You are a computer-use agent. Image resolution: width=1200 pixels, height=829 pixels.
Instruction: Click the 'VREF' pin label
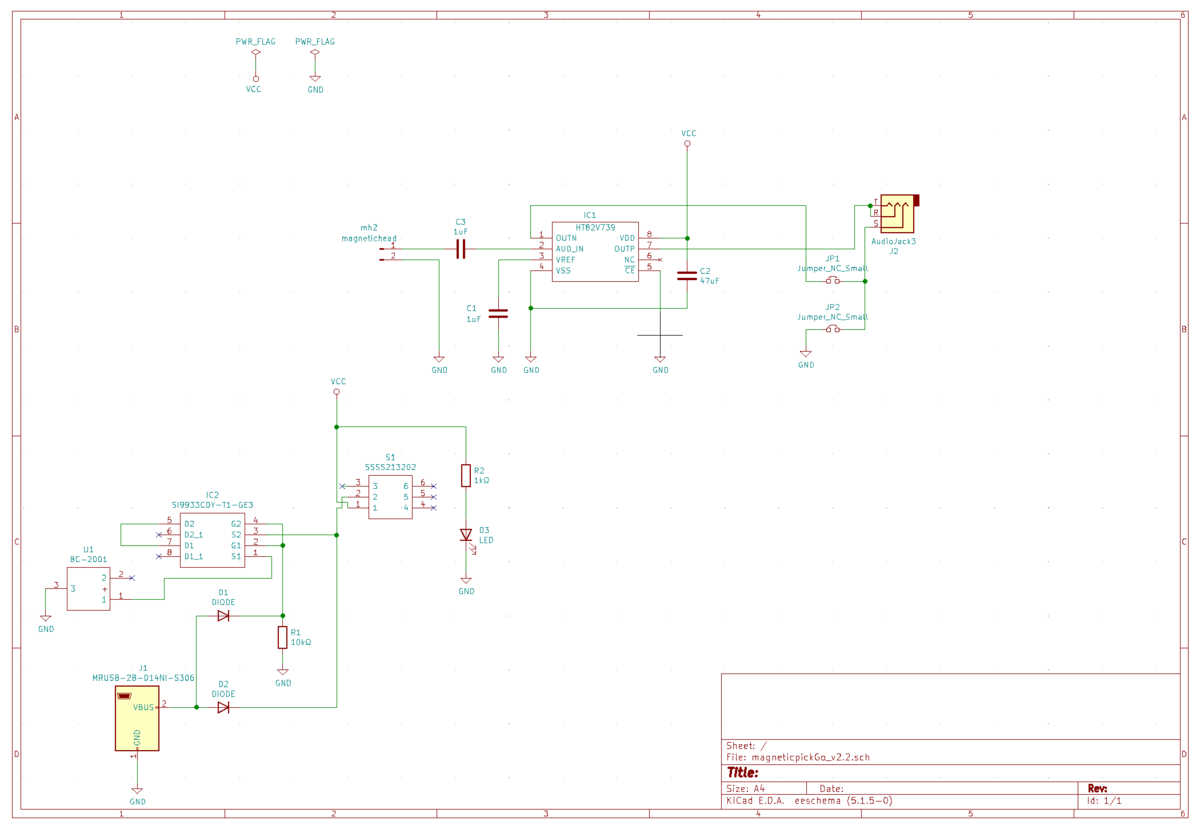point(565,259)
